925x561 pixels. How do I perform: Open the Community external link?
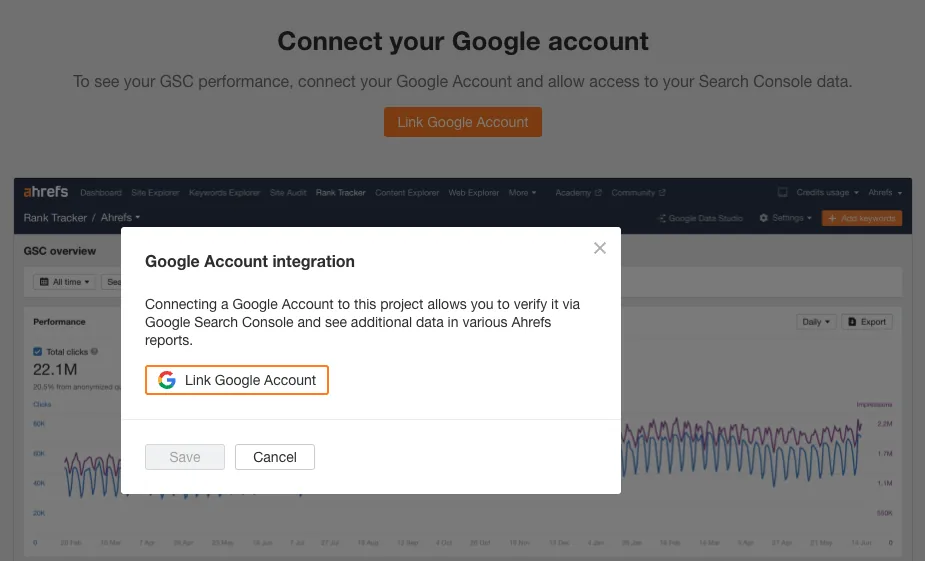coord(638,193)
